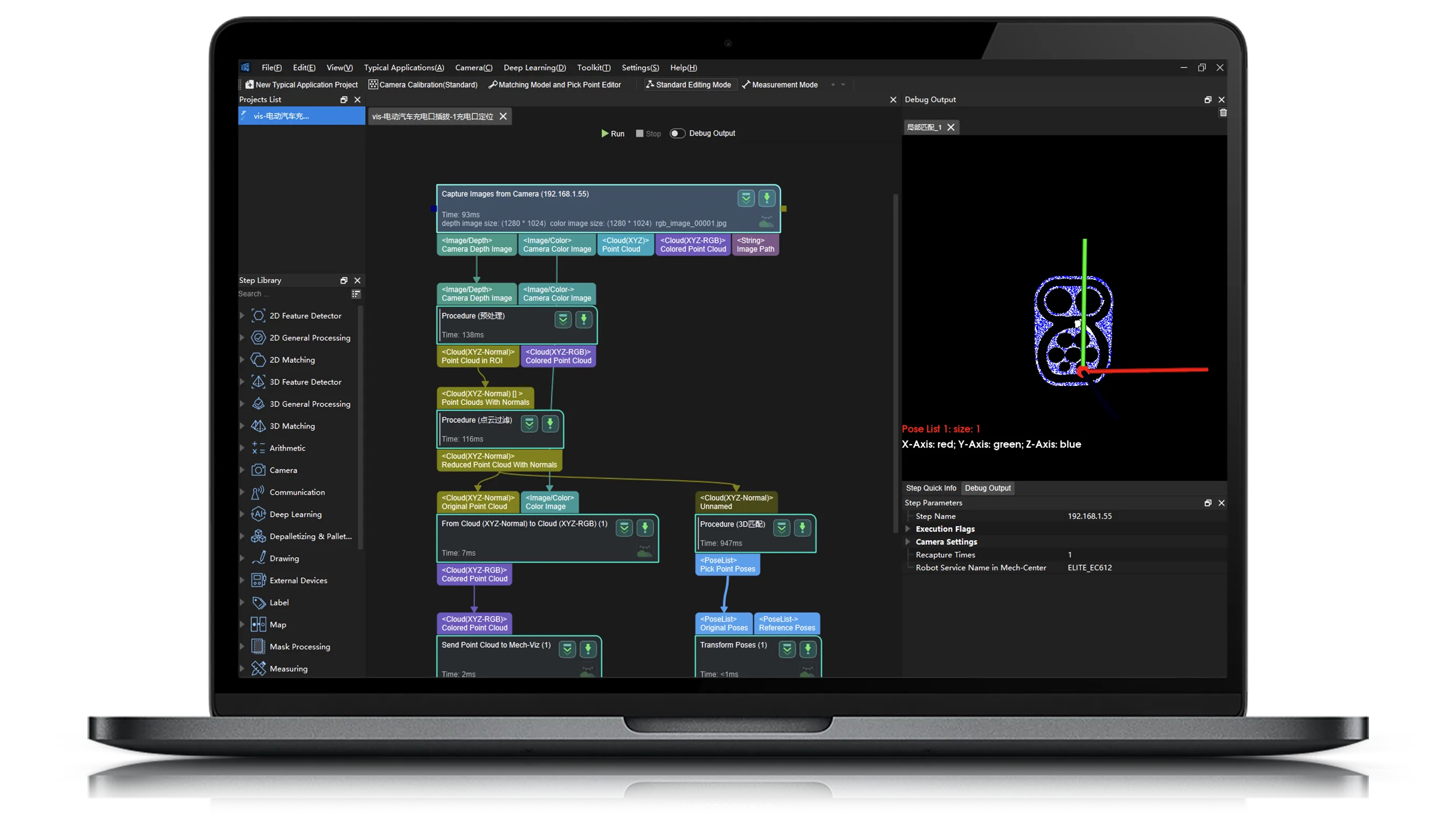Click run-step arrow on Procedure (3D匹配)
The height and width of the screenshot is (819, 1456).
pyautogui.click(x=802, y=528)
